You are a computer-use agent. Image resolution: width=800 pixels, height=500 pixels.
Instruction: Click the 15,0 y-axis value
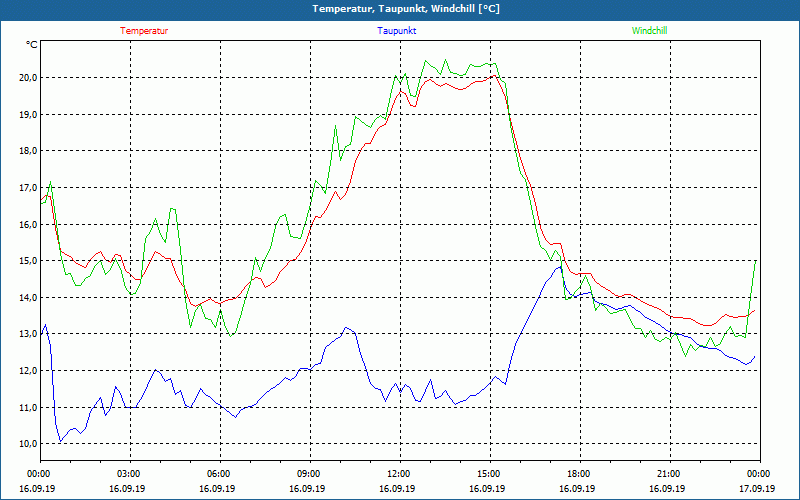coord(29,261)
